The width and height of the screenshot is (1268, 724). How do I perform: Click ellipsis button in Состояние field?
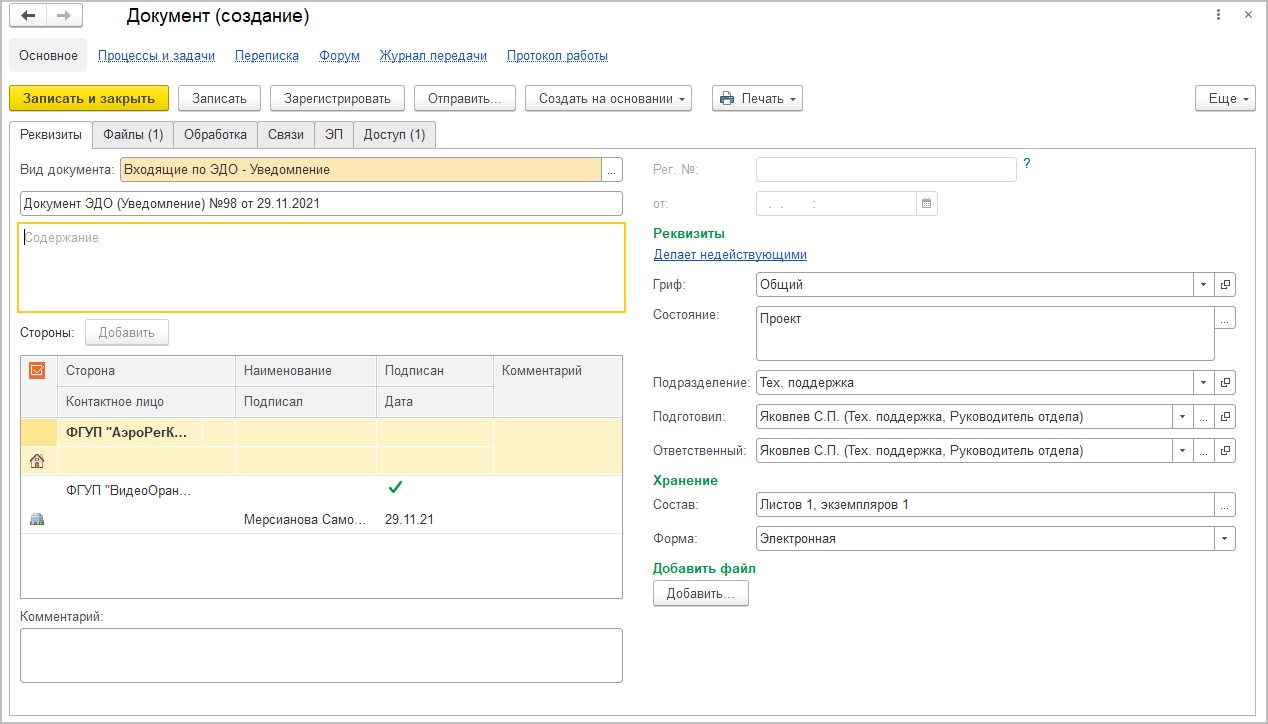[1225, 318]
